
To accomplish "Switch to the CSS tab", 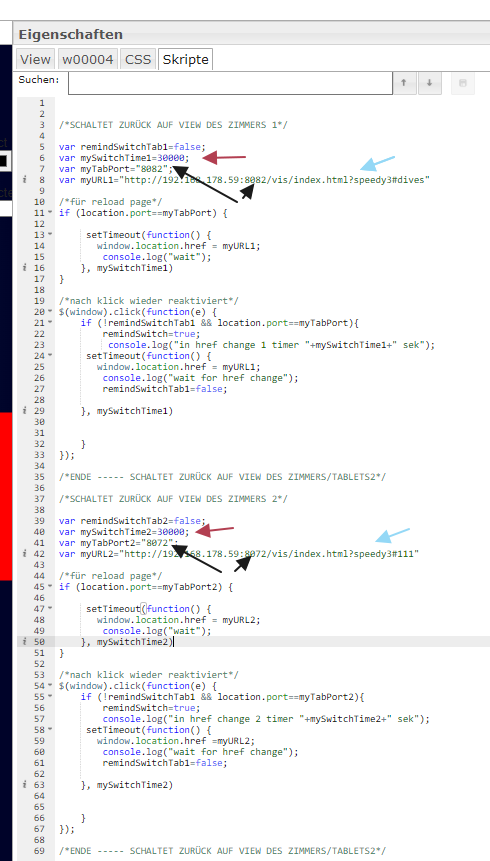I will coord(138,59).
